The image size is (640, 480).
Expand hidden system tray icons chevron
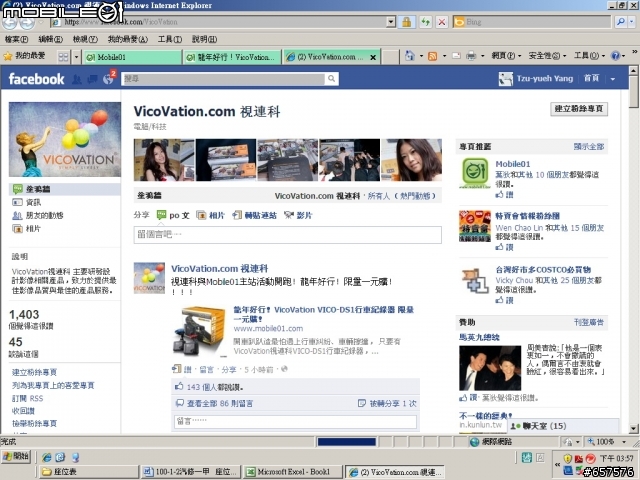pos(557,464)
